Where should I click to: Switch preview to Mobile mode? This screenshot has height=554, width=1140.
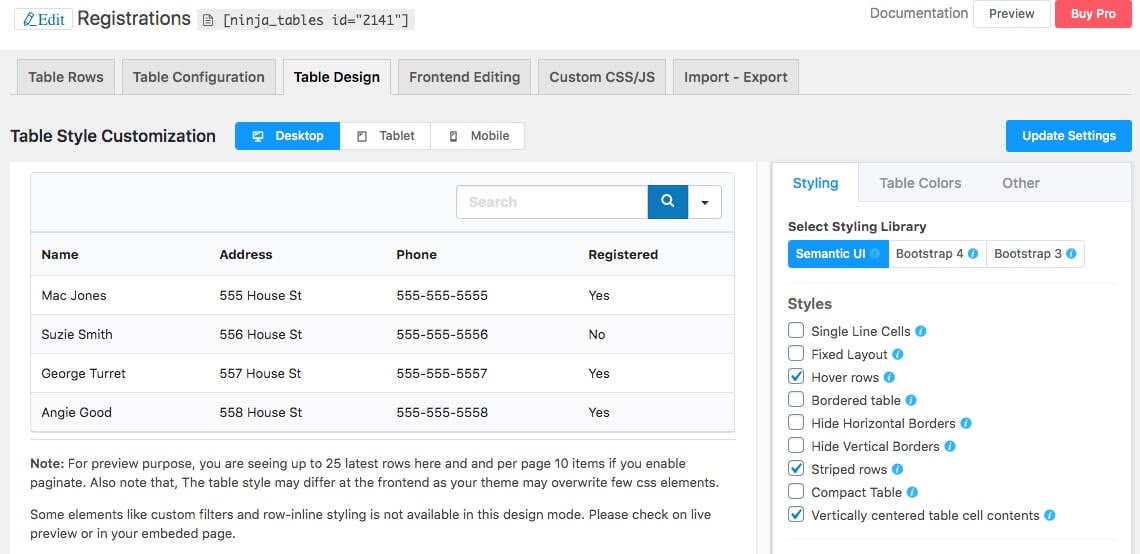(478, 136)
